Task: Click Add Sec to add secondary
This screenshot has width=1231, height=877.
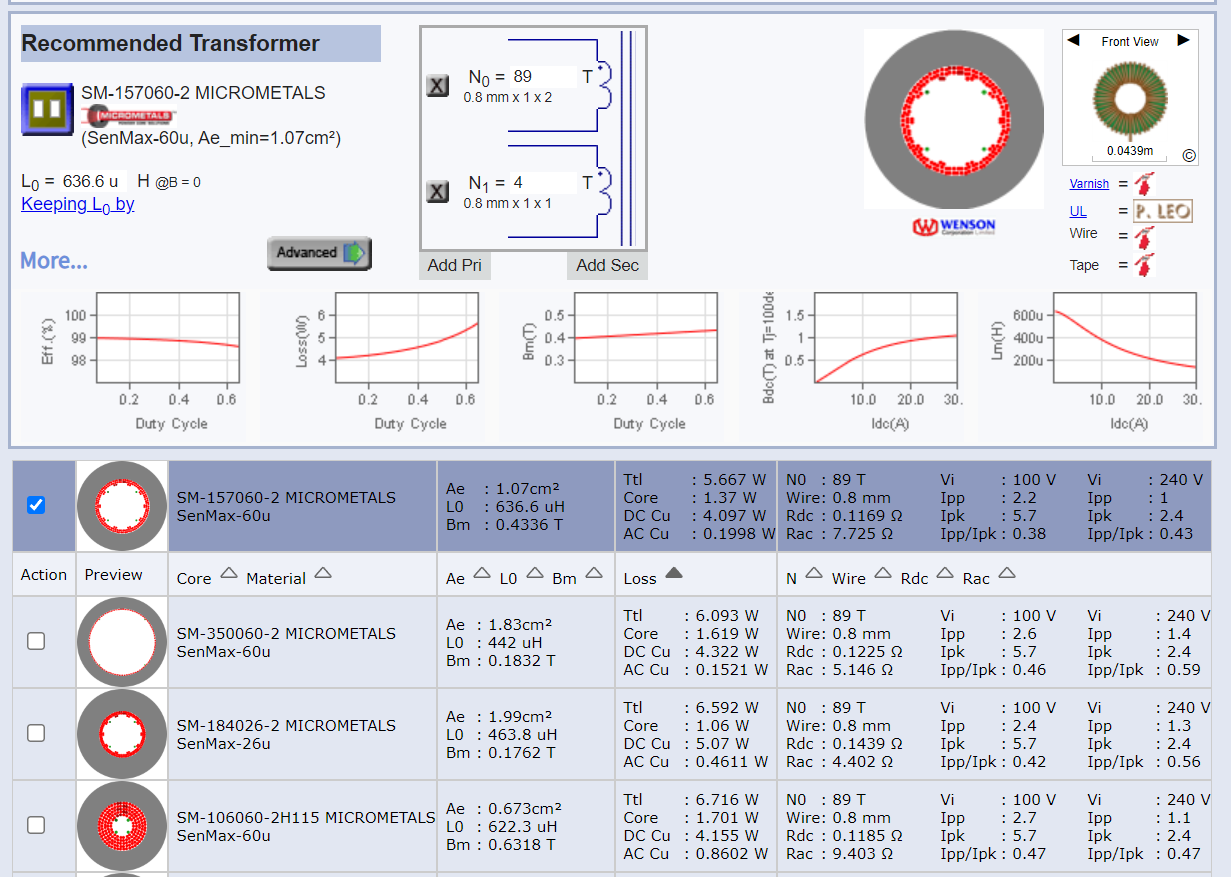Action: pos(608,265)
